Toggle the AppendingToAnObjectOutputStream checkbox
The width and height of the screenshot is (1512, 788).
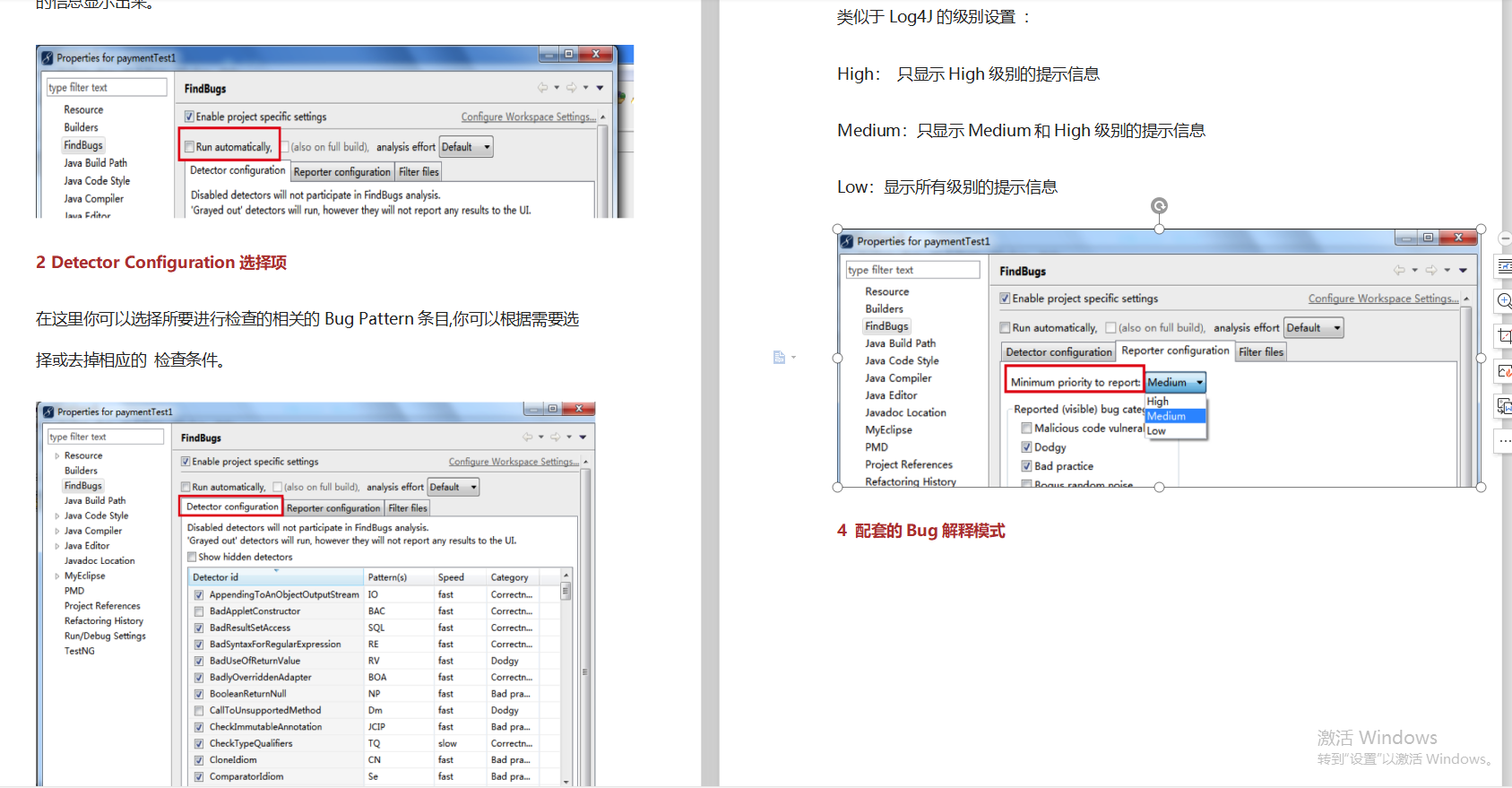point(199,595)
